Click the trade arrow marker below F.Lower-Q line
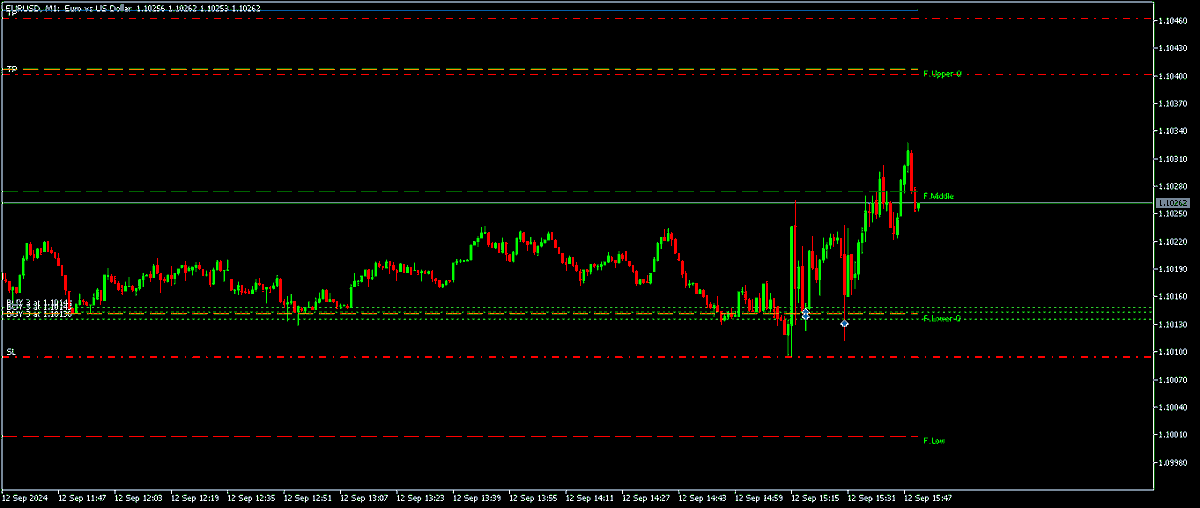Screen dimensions: 1200x508 845,323
